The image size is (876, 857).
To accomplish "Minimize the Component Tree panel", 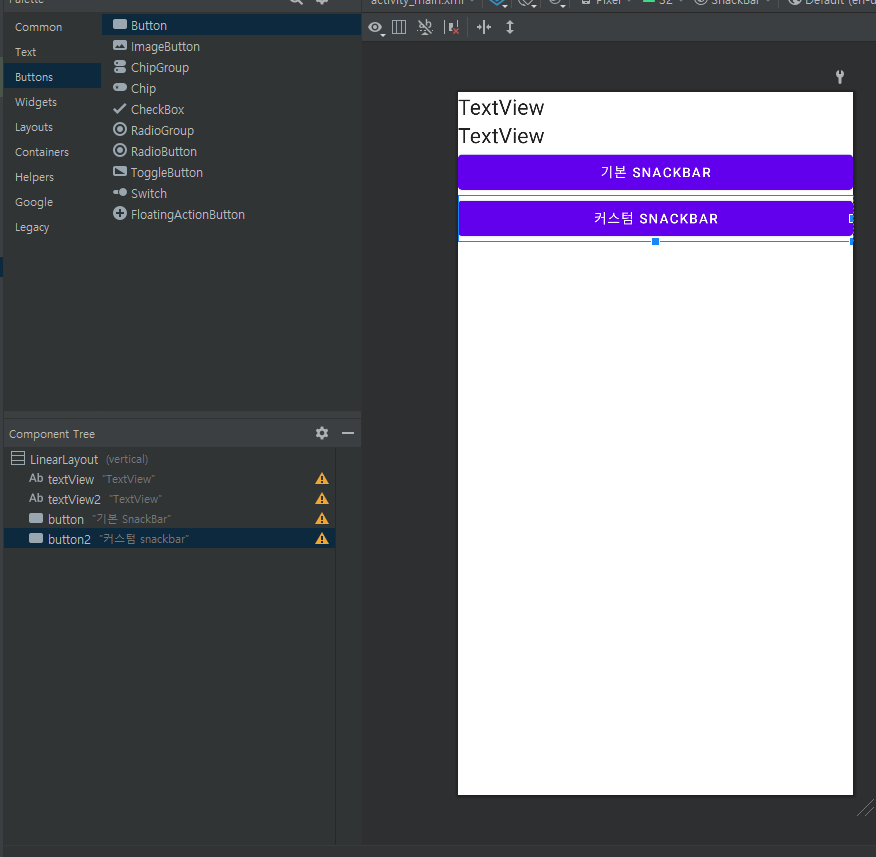I will point(348,433).
